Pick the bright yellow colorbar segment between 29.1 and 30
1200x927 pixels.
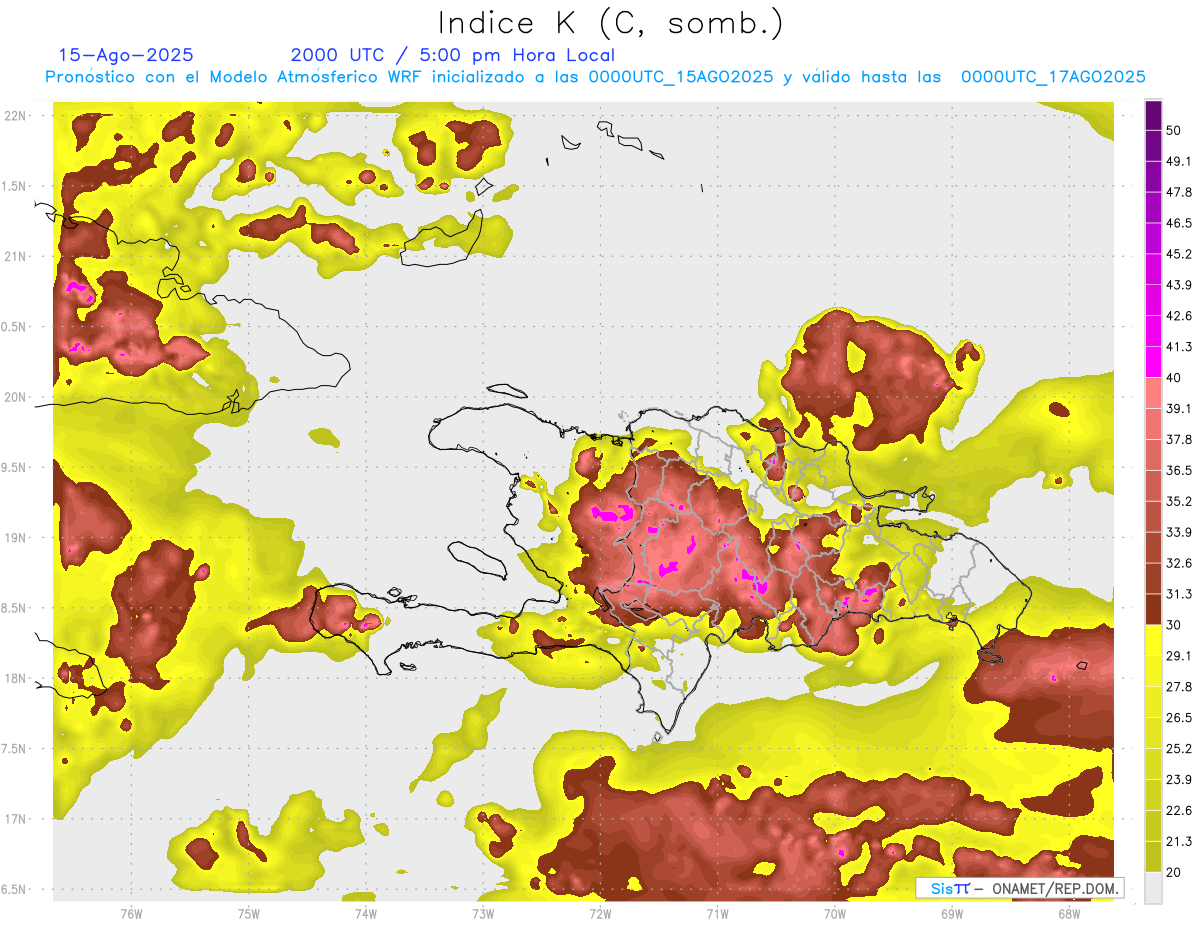[1153, 640]
